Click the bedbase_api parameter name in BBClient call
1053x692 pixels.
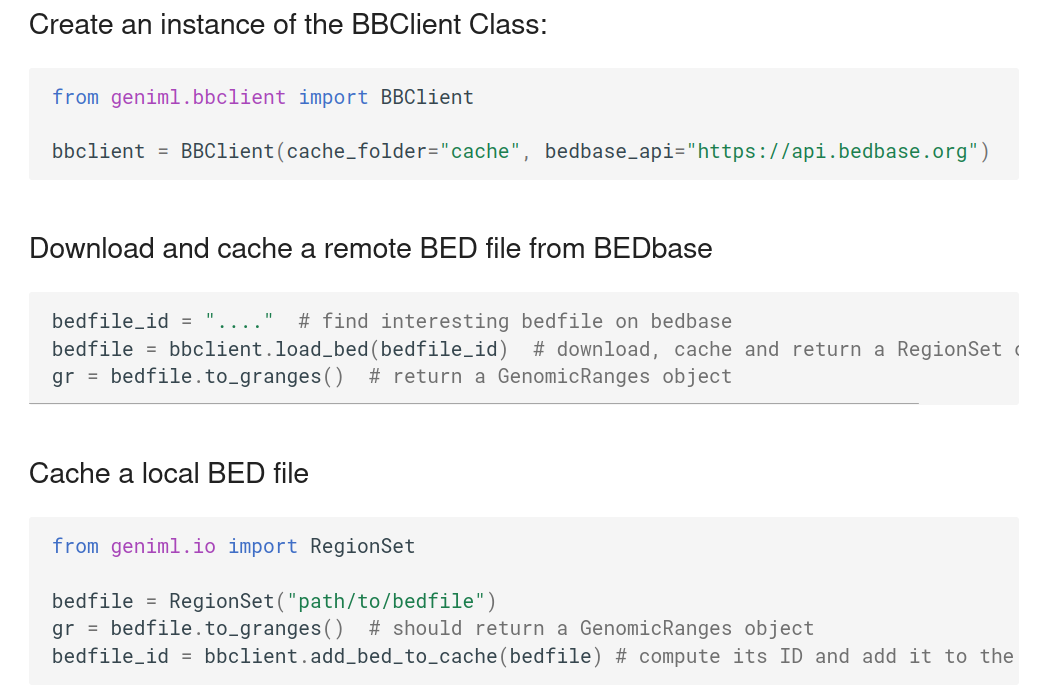[x=609, y=152]
